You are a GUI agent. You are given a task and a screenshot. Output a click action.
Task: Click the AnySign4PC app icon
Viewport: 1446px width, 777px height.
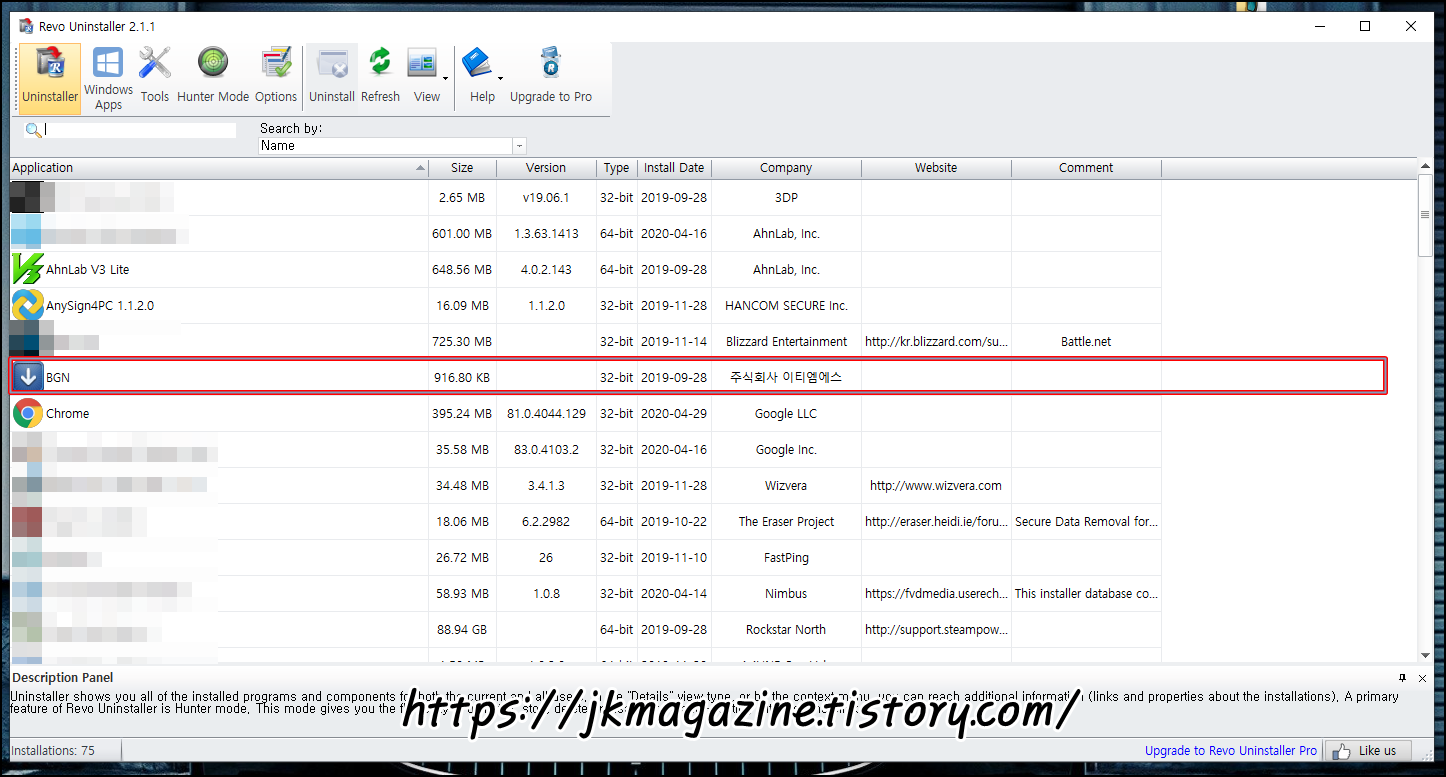27,305
